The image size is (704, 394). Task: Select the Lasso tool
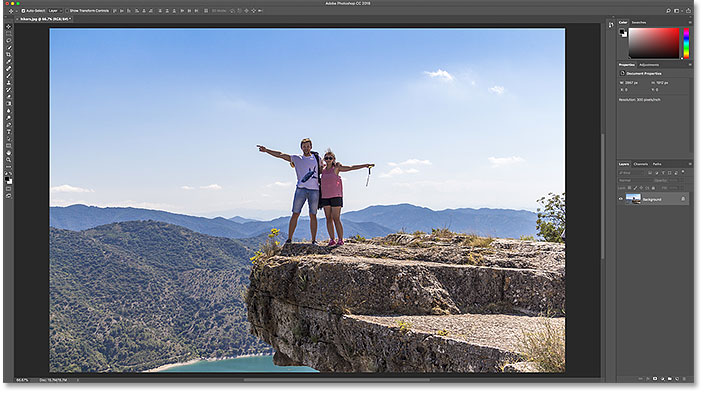(x=9, y=40)
